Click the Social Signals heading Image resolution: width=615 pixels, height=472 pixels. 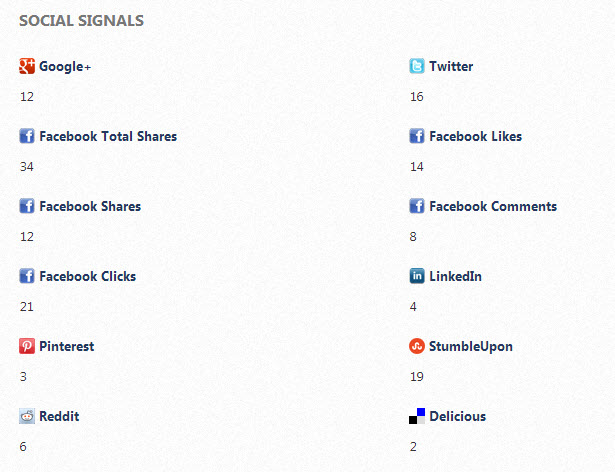pos(81,21)
